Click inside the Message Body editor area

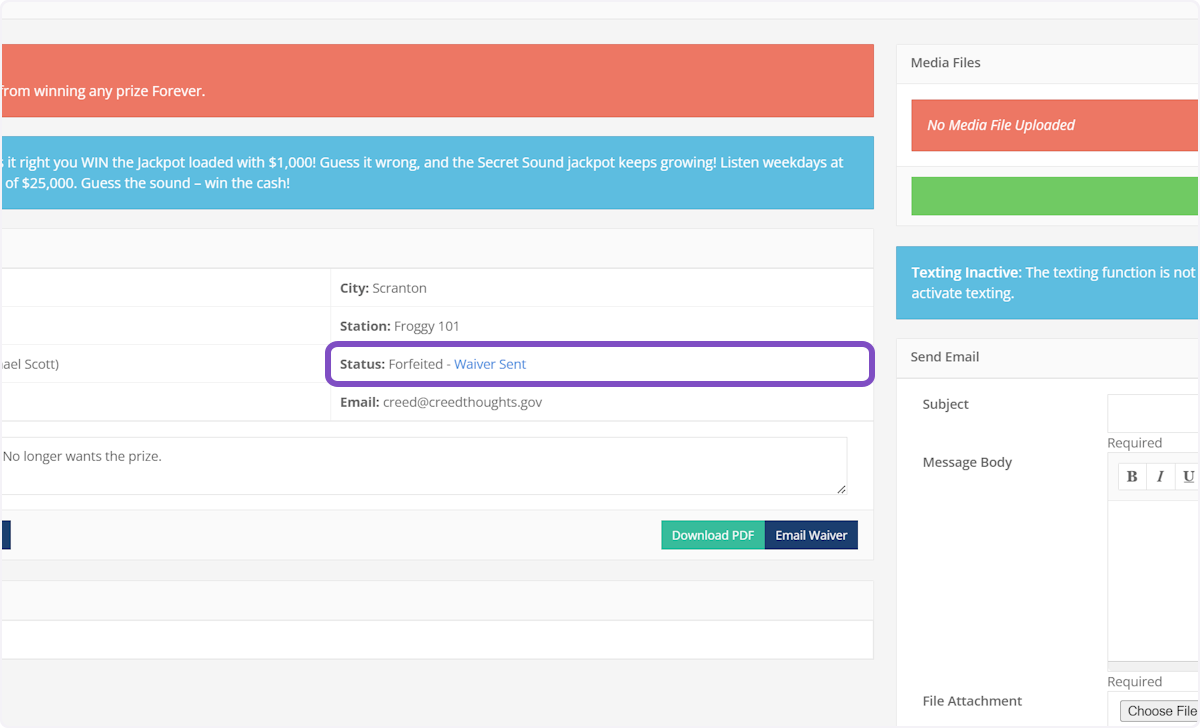coord(1153,580)
